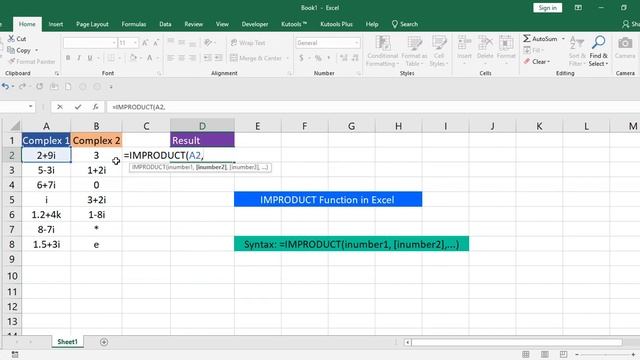640x360 pixels.
Task: Confirm formula with the check mark icon
Action: pos(78,107)
